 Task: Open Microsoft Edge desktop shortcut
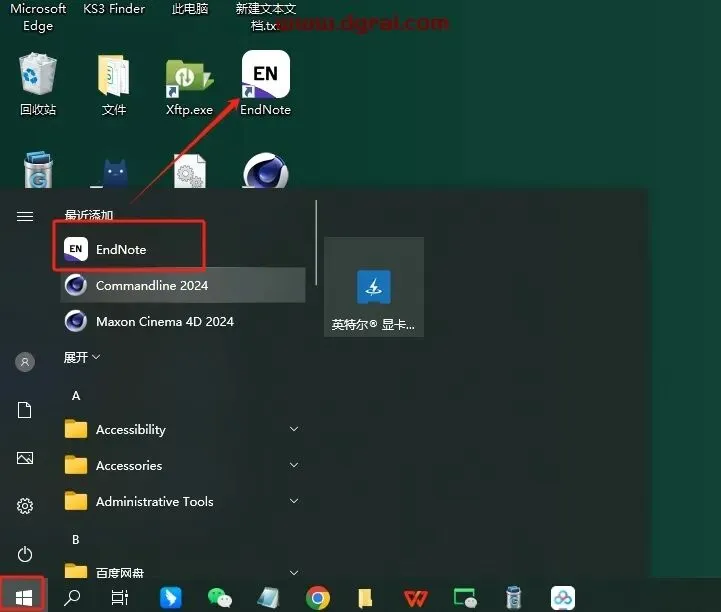tap(38, 17)
